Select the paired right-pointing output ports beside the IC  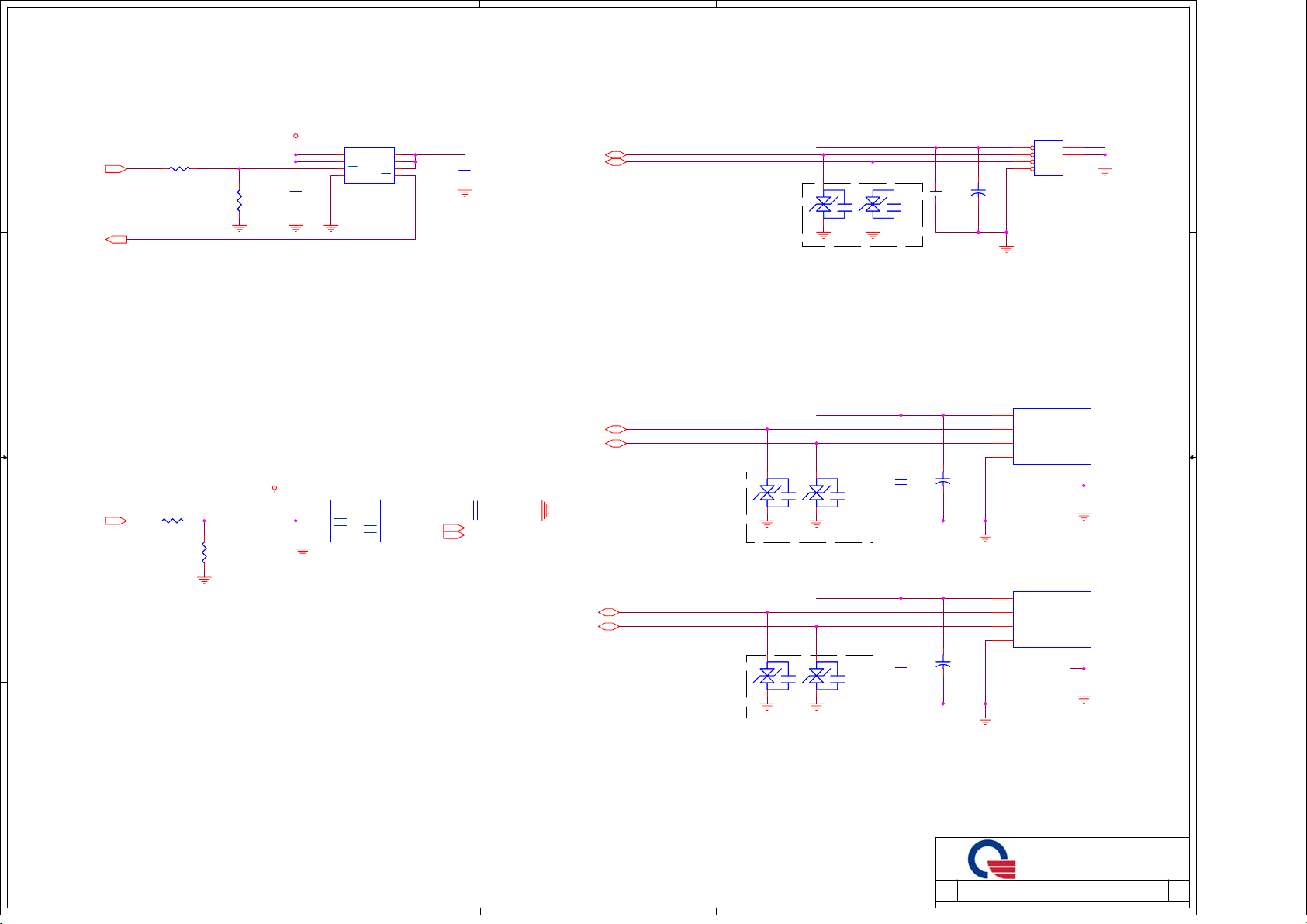(x=453, y=531)
